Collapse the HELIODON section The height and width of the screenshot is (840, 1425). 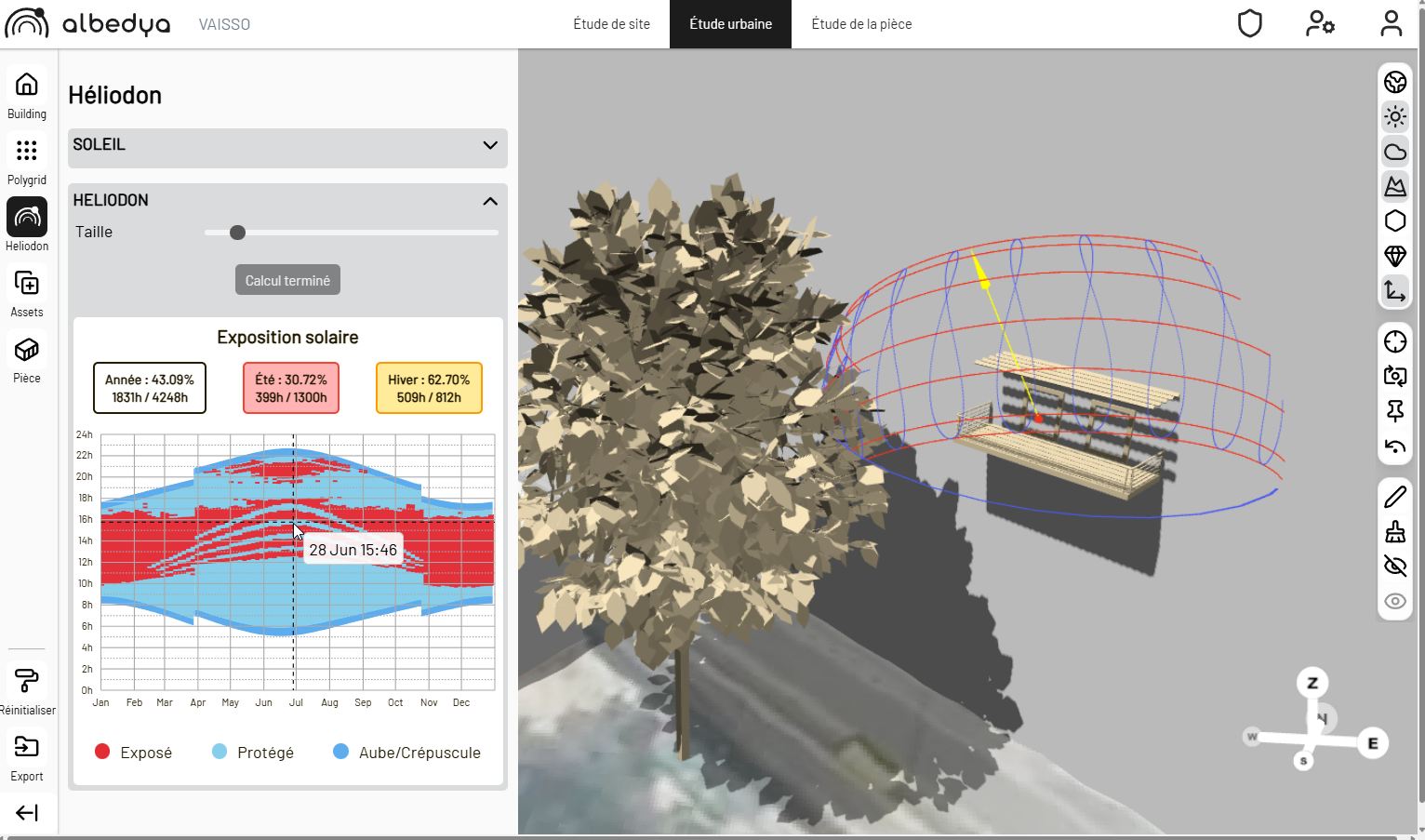[x=287, y=201]
